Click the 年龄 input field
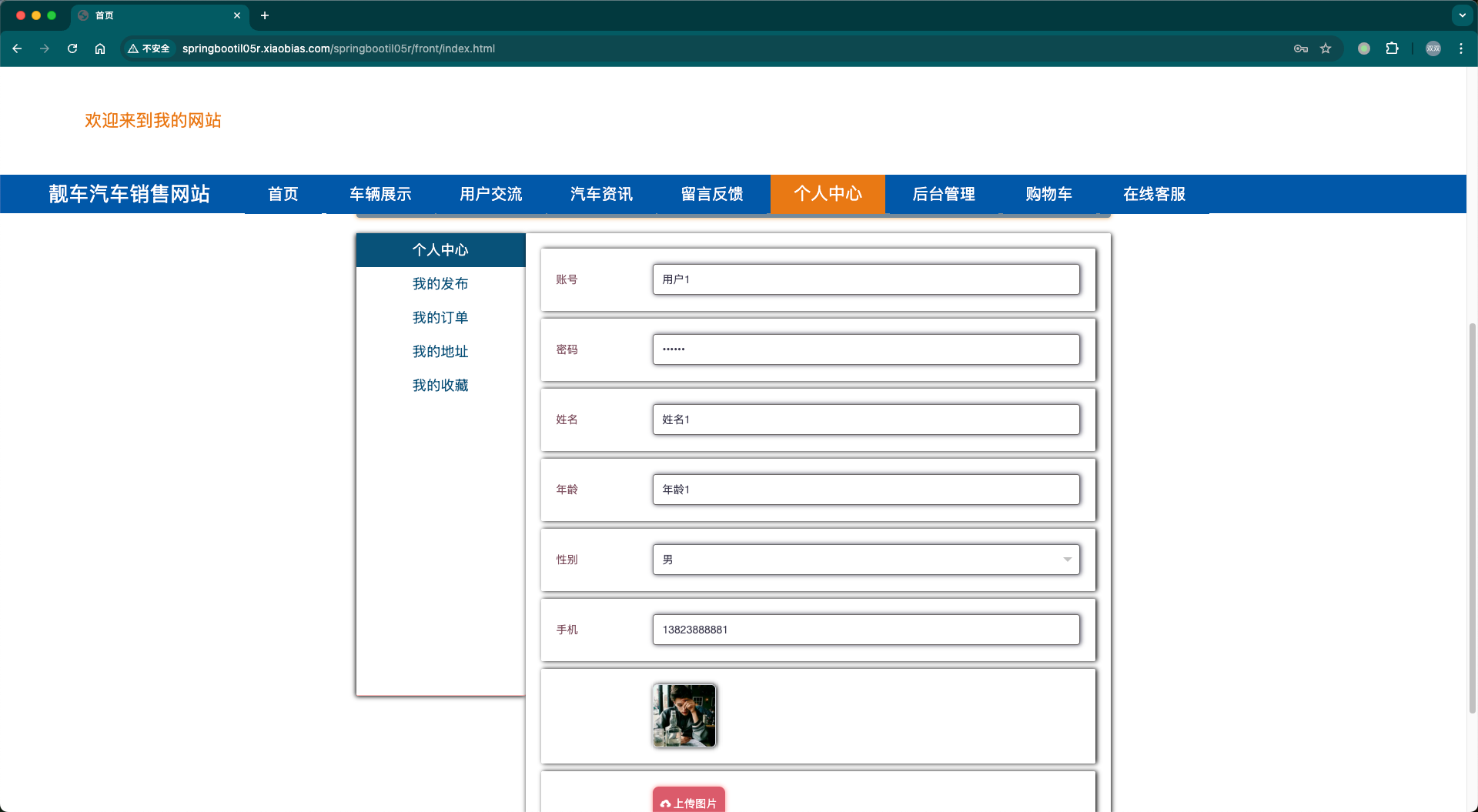This screenshot has height=812, width=1478. coord(866,490)
